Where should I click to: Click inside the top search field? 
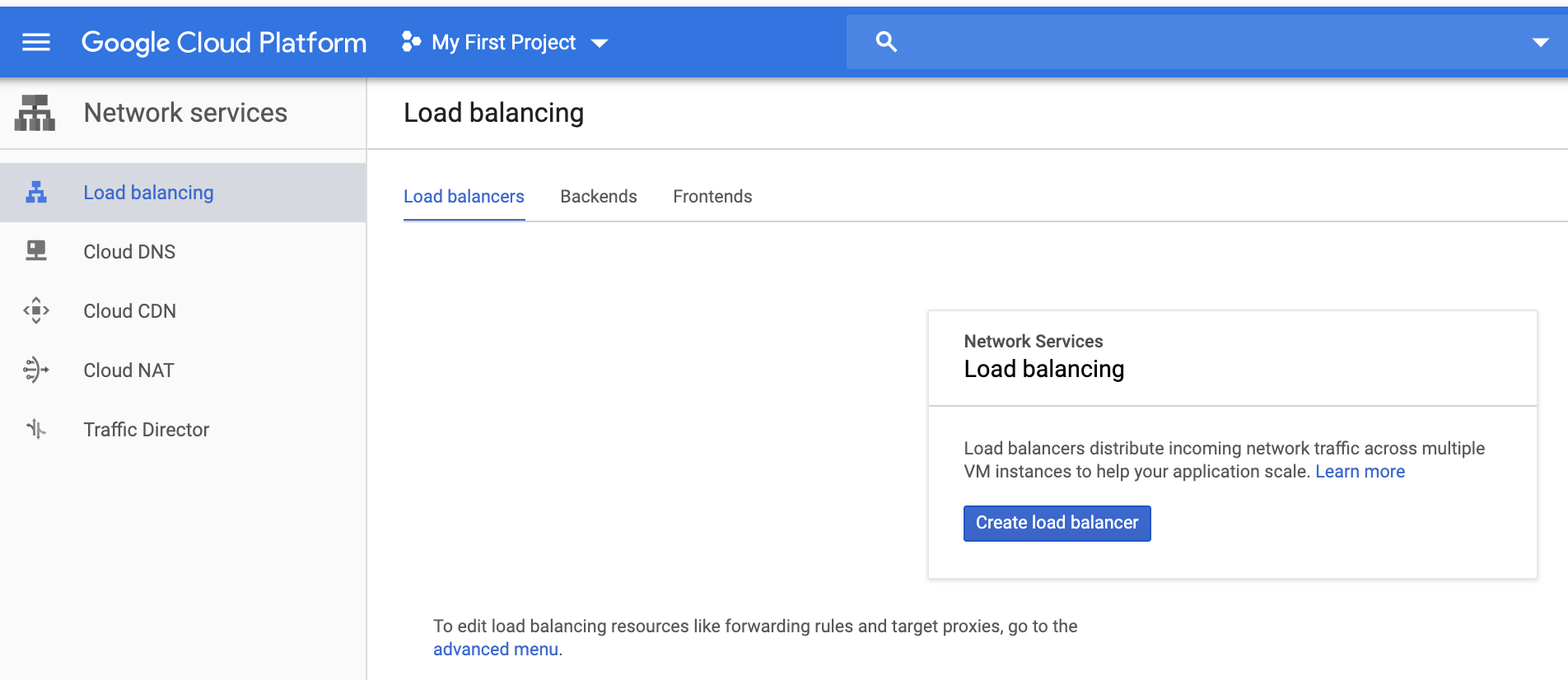(x=1206, y=42)
